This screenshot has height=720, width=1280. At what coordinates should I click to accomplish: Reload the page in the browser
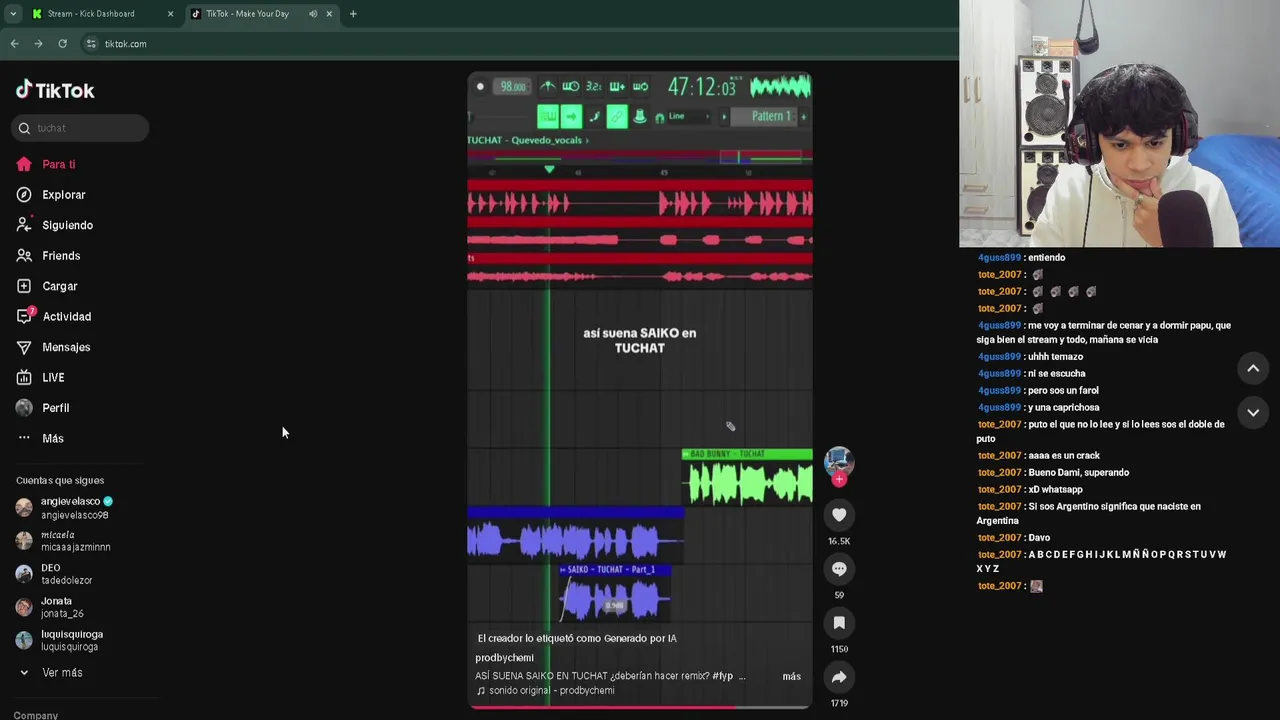tap(62, 44)
